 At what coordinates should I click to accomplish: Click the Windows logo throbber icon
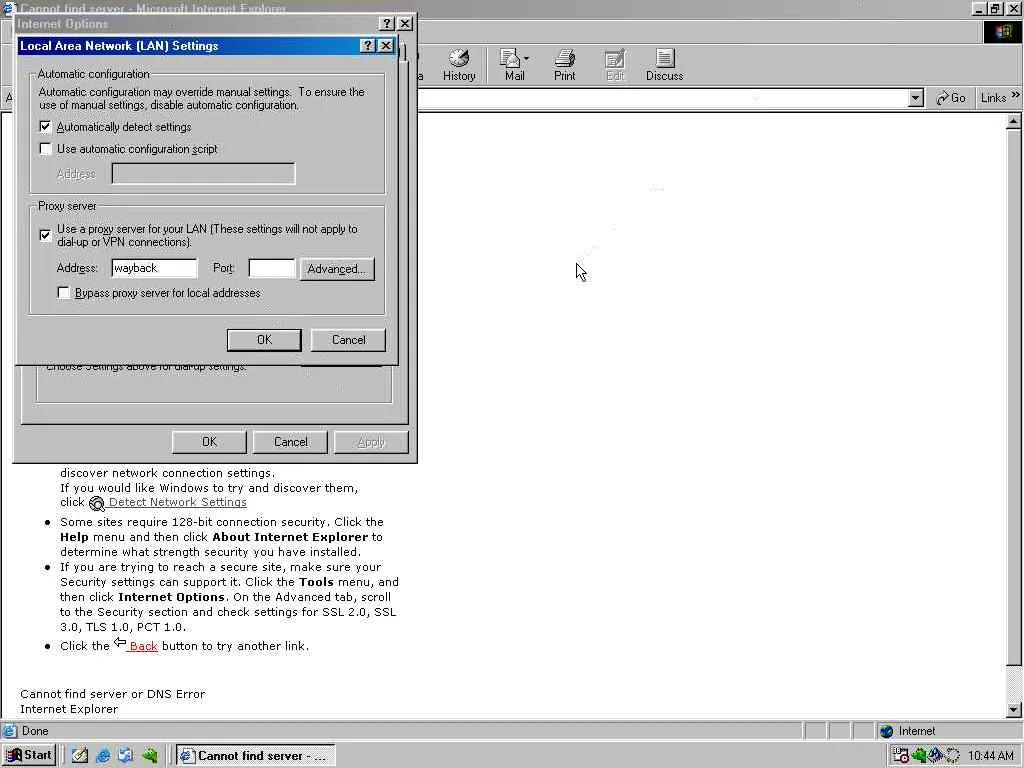[1002, 33]
